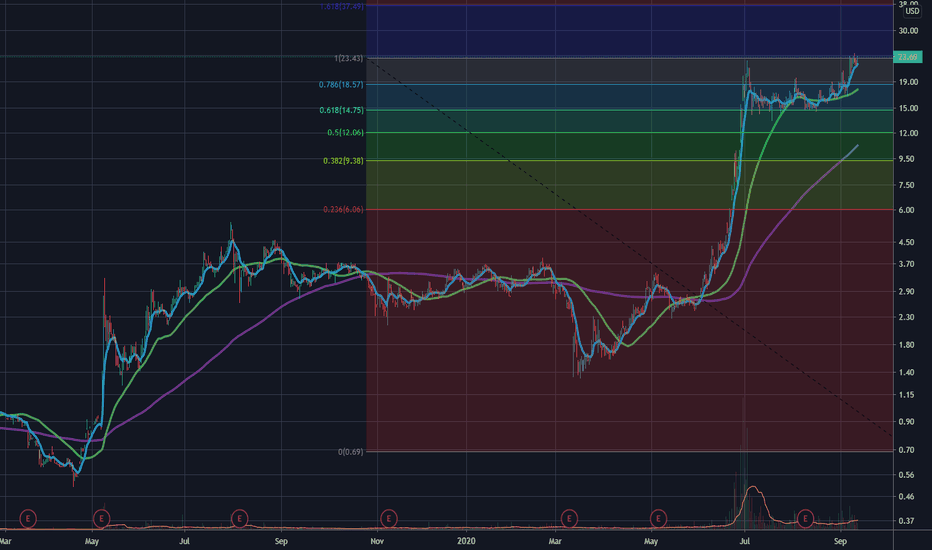Image resolution: width=932 pixels, height=550 pixels.
Task: Click the 2.30 price axis label
Action: (906, 318)
